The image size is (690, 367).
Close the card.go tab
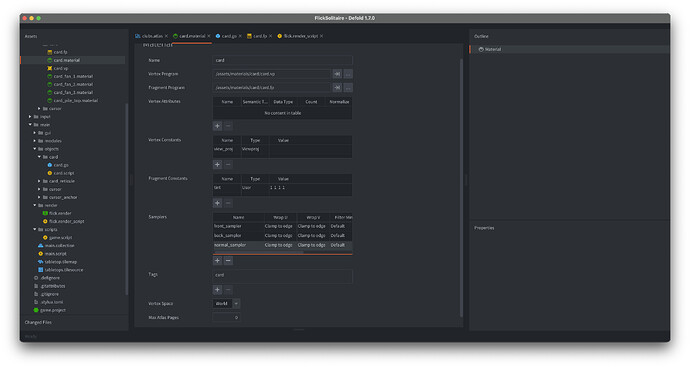click(240, 36)
